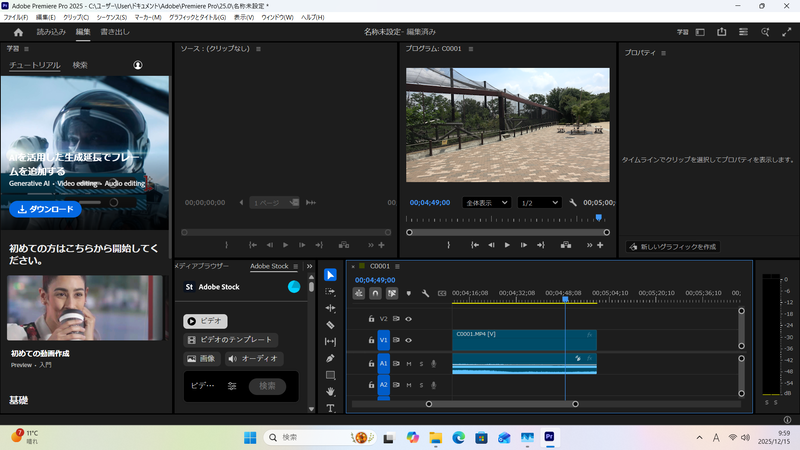Select the 画像 filter
The height and width of the screenshot is (450, 800).
201,359
